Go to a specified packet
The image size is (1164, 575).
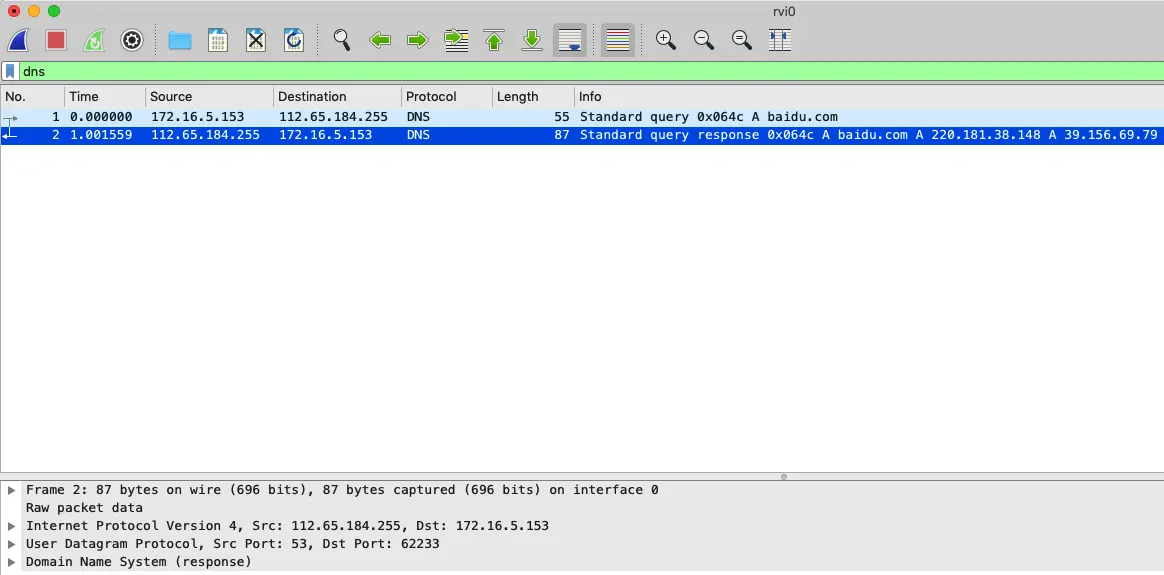(456, 40)
